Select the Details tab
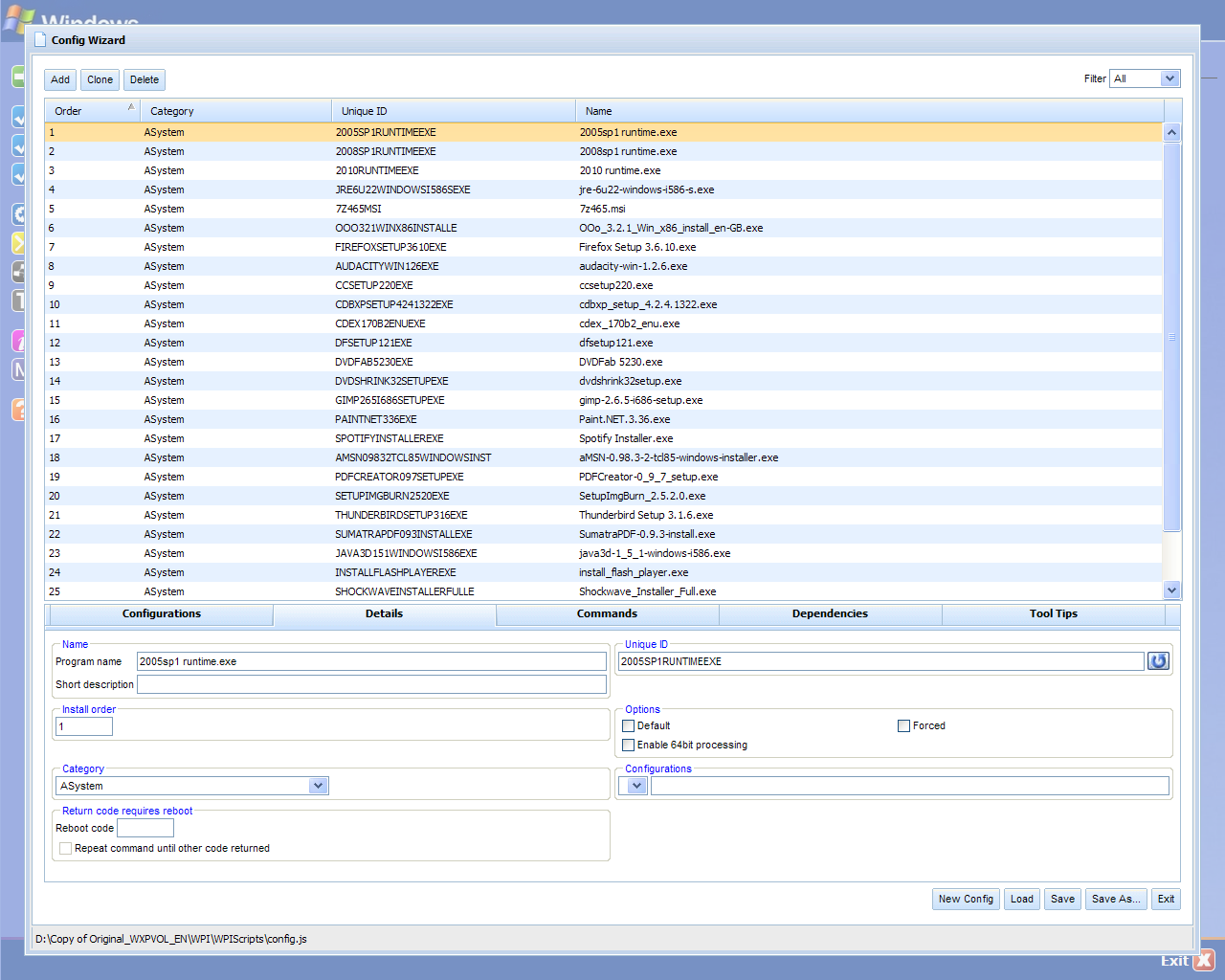The width and height of the screenshot is (1225, 980). coord(384,614)
